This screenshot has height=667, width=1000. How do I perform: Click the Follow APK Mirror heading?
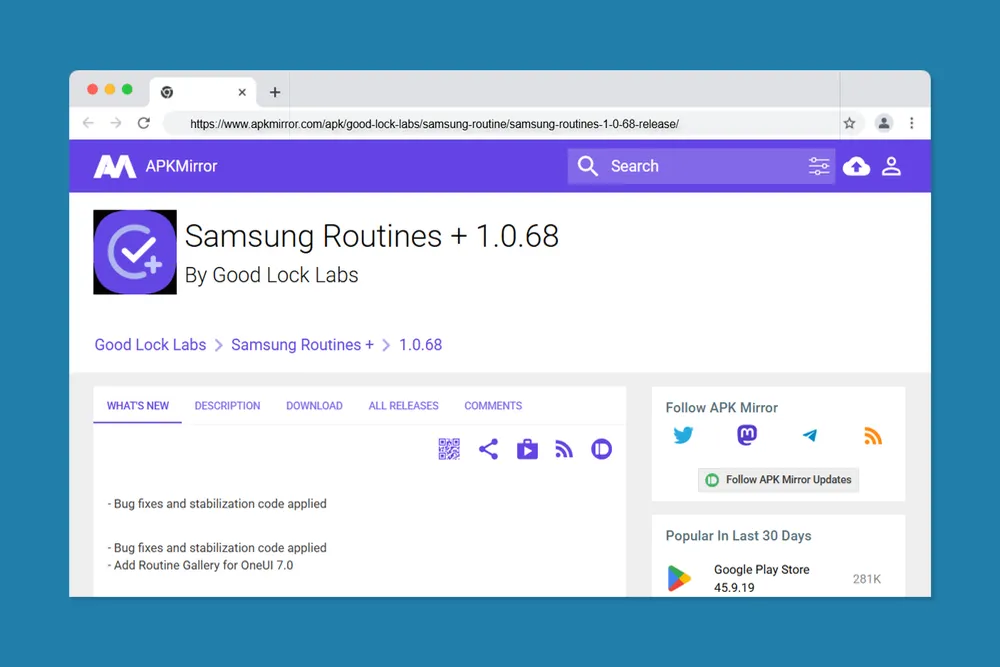click(721, 407)
